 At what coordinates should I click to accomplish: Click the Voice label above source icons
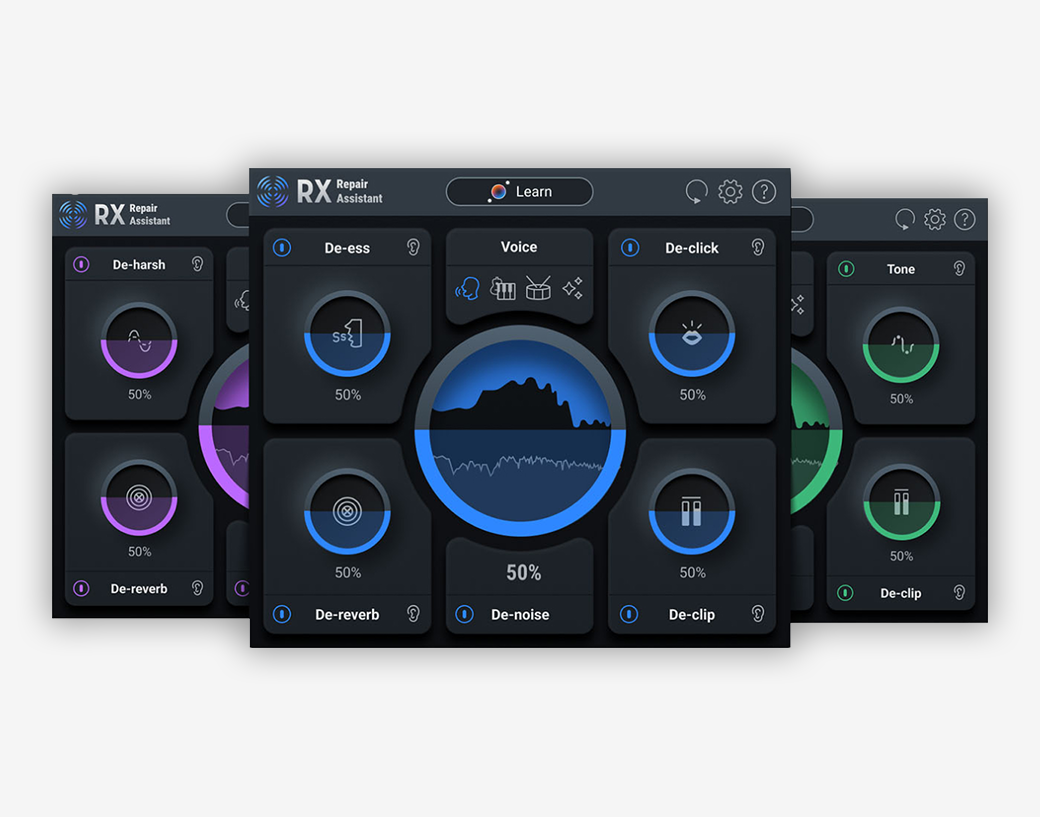[x=519, y=247]
